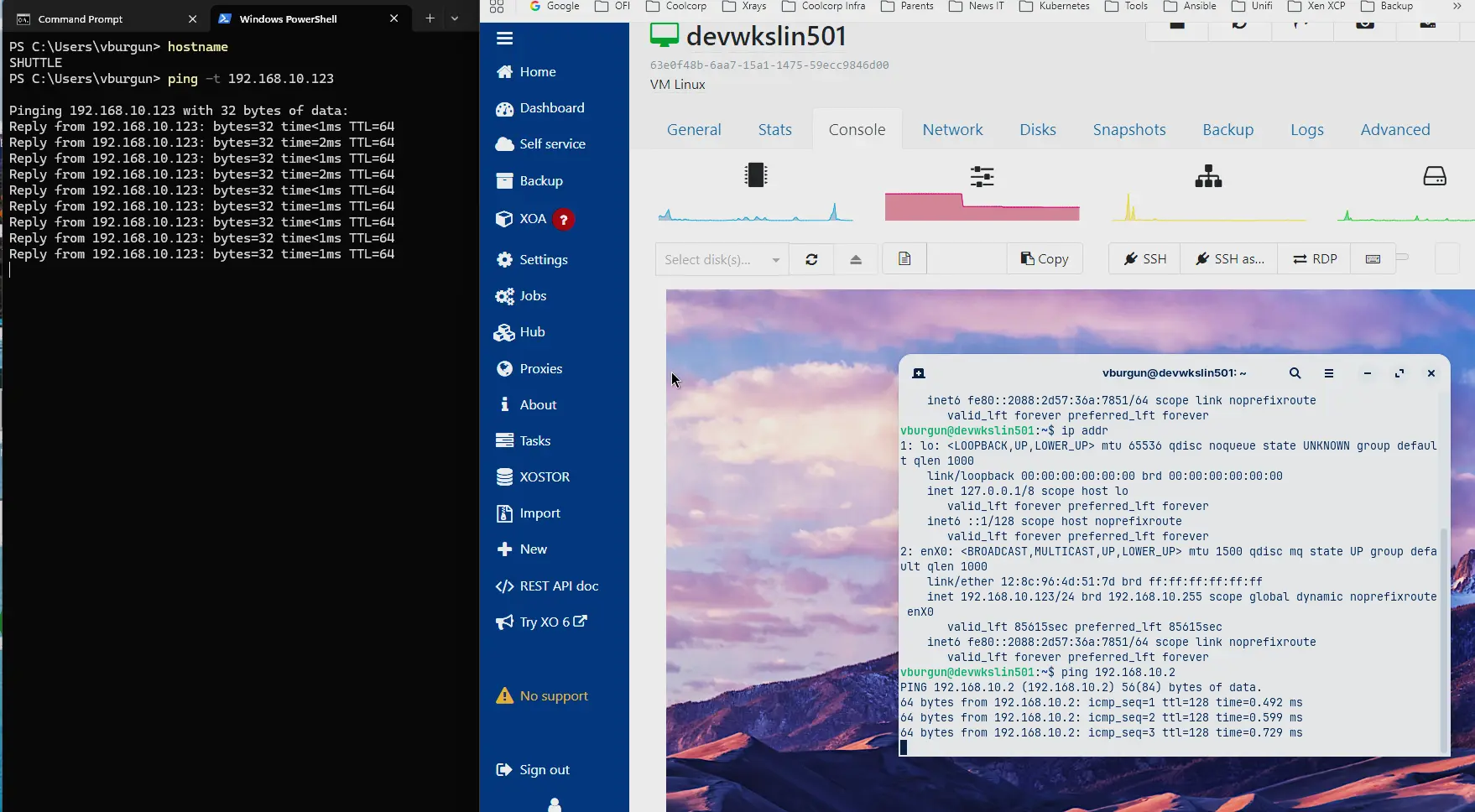Screen dimensions: 1475x812
Task: Open the terminal window hamburger menu
Action: pos(1329,373)
